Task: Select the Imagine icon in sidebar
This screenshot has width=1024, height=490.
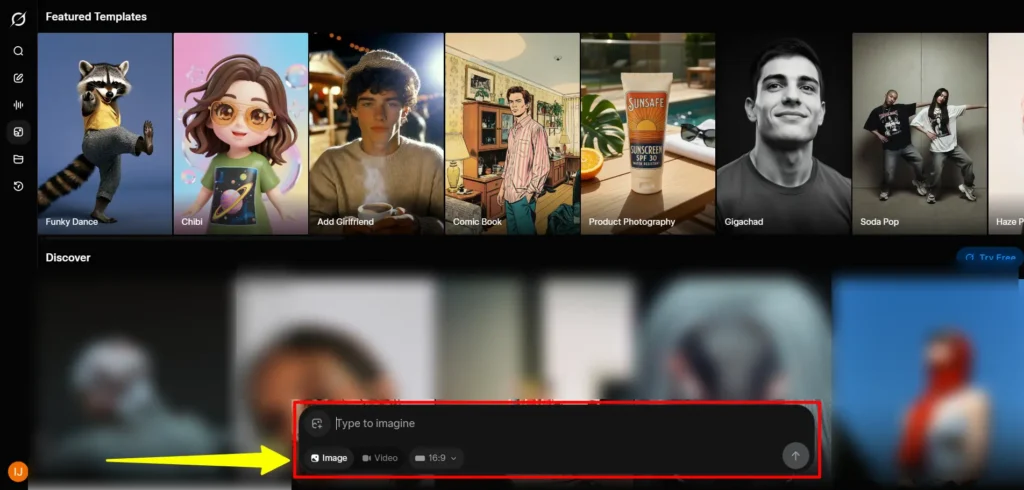Action: pos(18,133)
